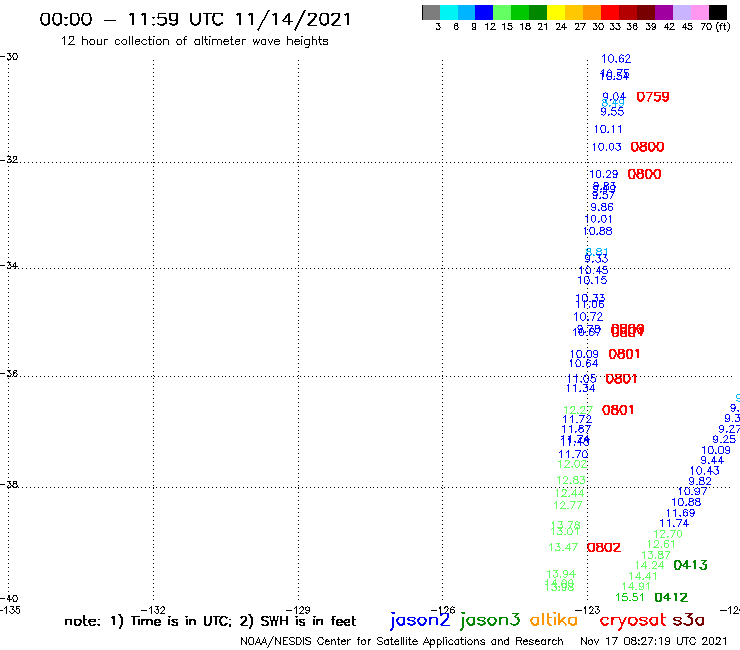Click the -129 longitude axis label
The image size is (740, 650).
(x=298, y=610)
